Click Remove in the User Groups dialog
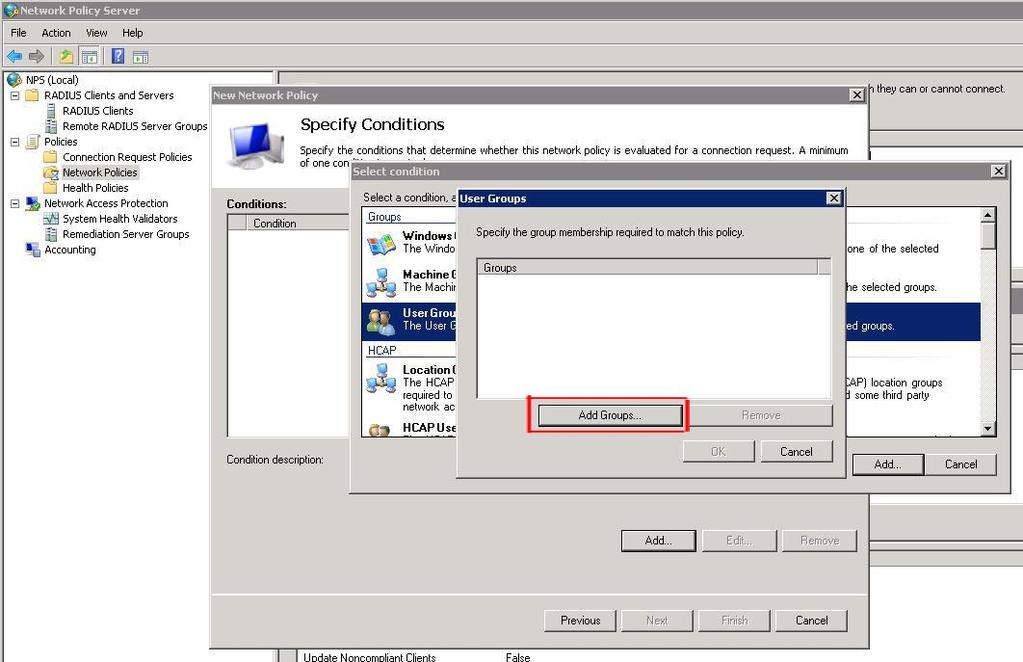The image size is (1023, 662). click(x=761, y=415)
